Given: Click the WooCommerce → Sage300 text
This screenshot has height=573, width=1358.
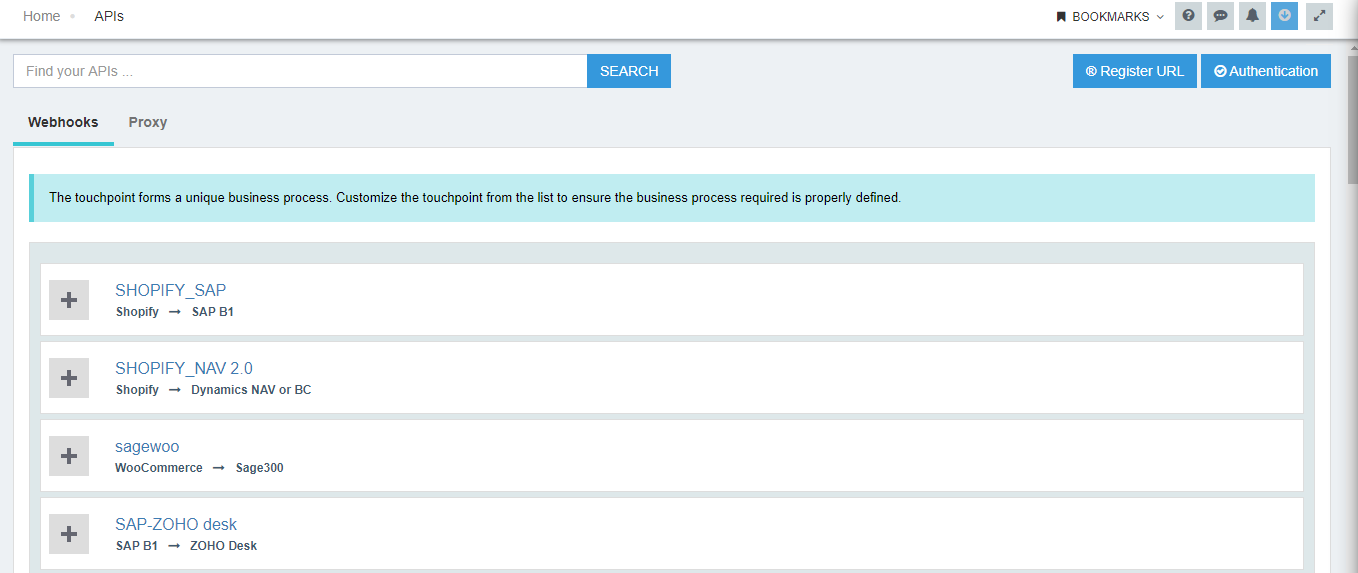Looking at the screenshot, I should (199, 468).
